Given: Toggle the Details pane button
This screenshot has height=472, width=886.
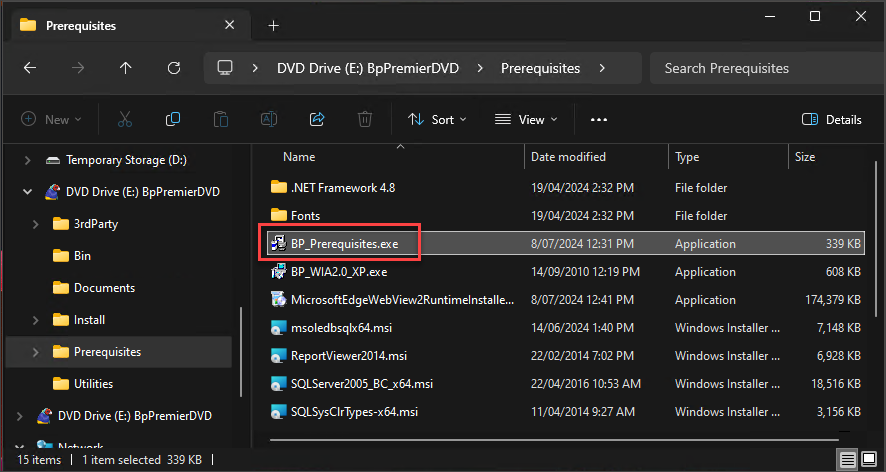Looking at the screenshot, I should point(832,119).
